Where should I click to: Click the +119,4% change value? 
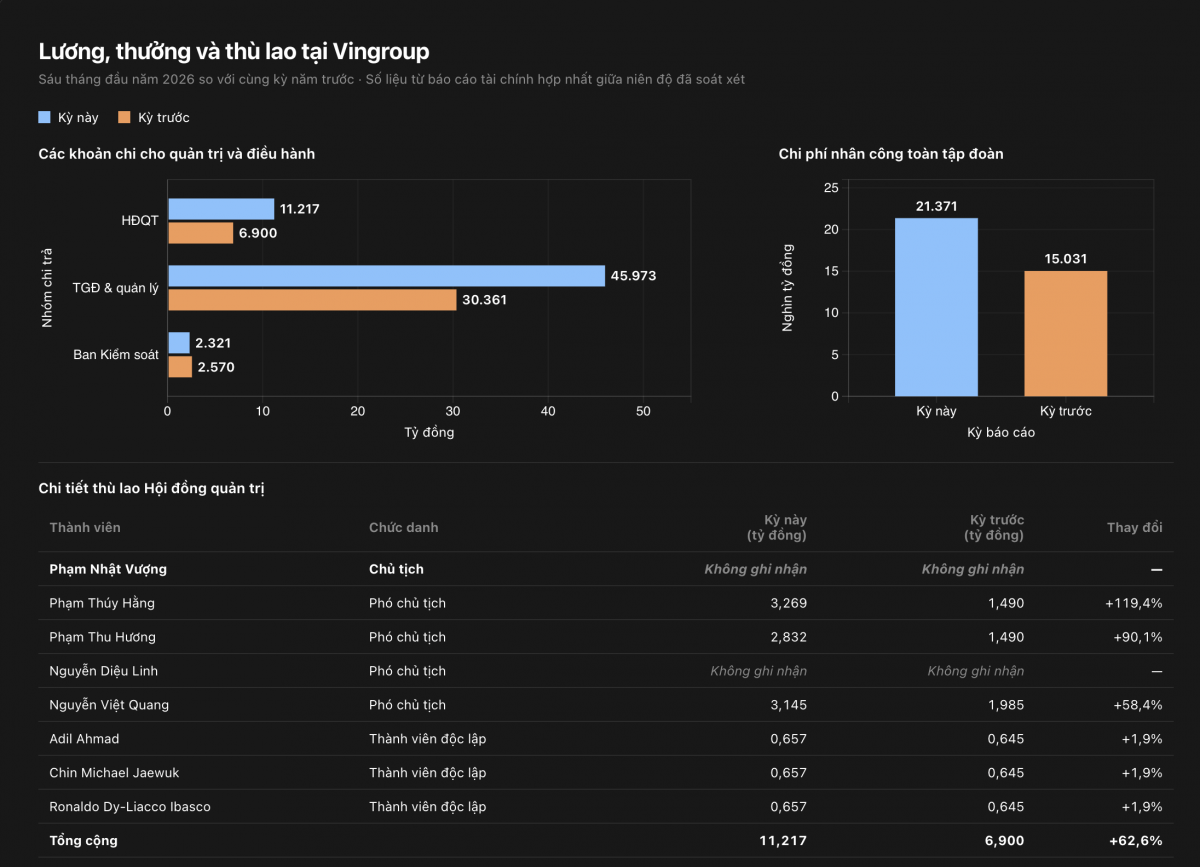[1134, 603]
